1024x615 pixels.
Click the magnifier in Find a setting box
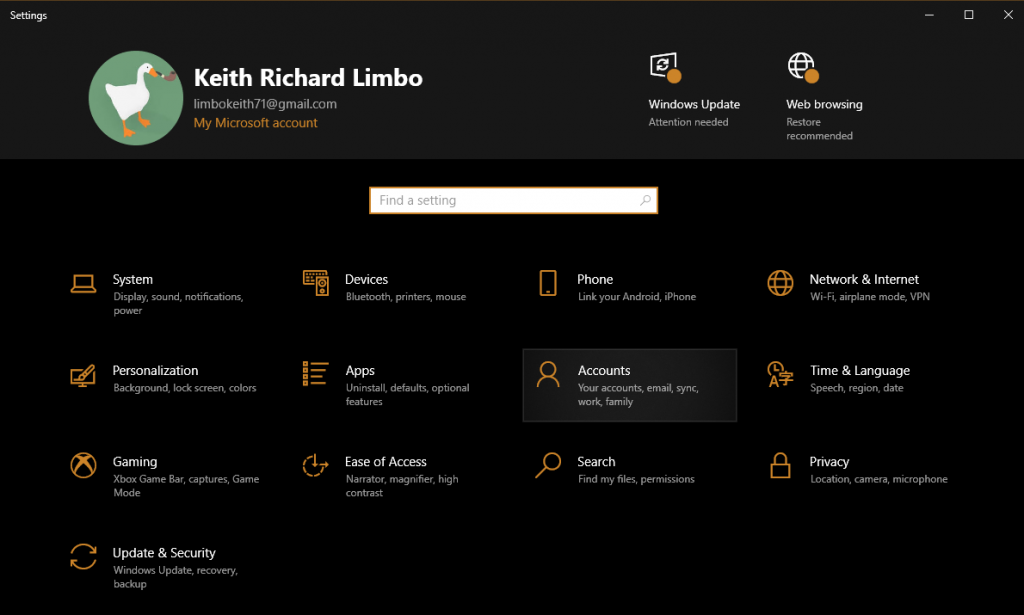point(645,200)
